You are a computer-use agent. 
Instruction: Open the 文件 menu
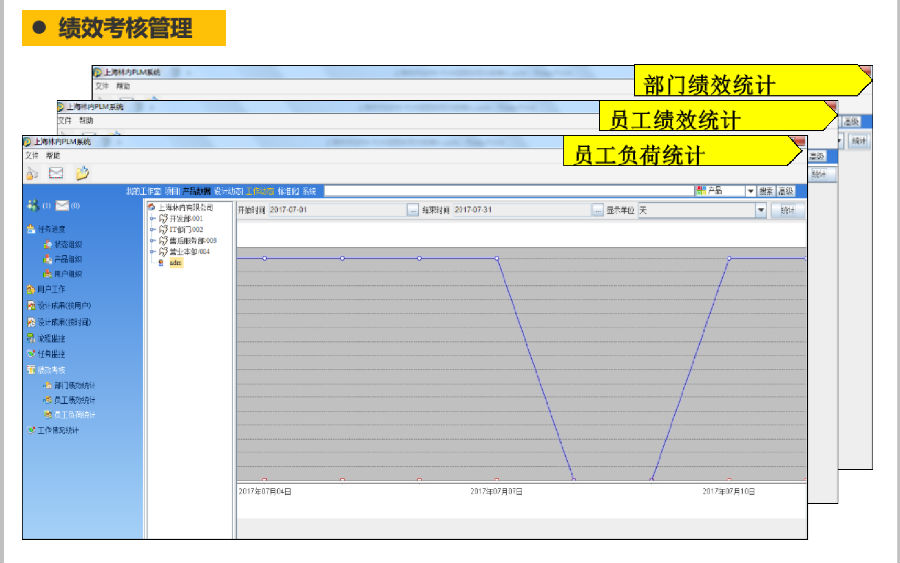32,156
